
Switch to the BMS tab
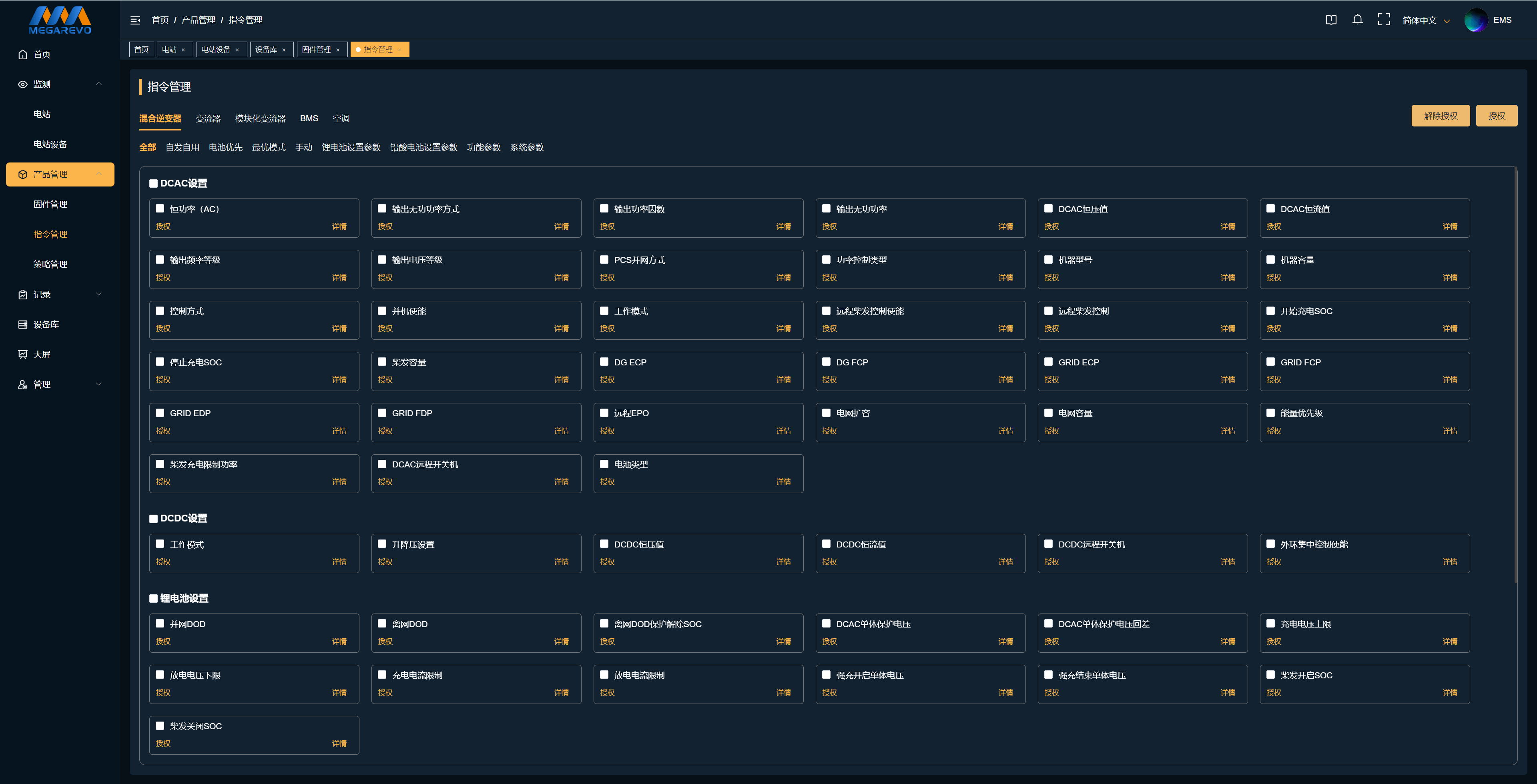coord(309,119)
